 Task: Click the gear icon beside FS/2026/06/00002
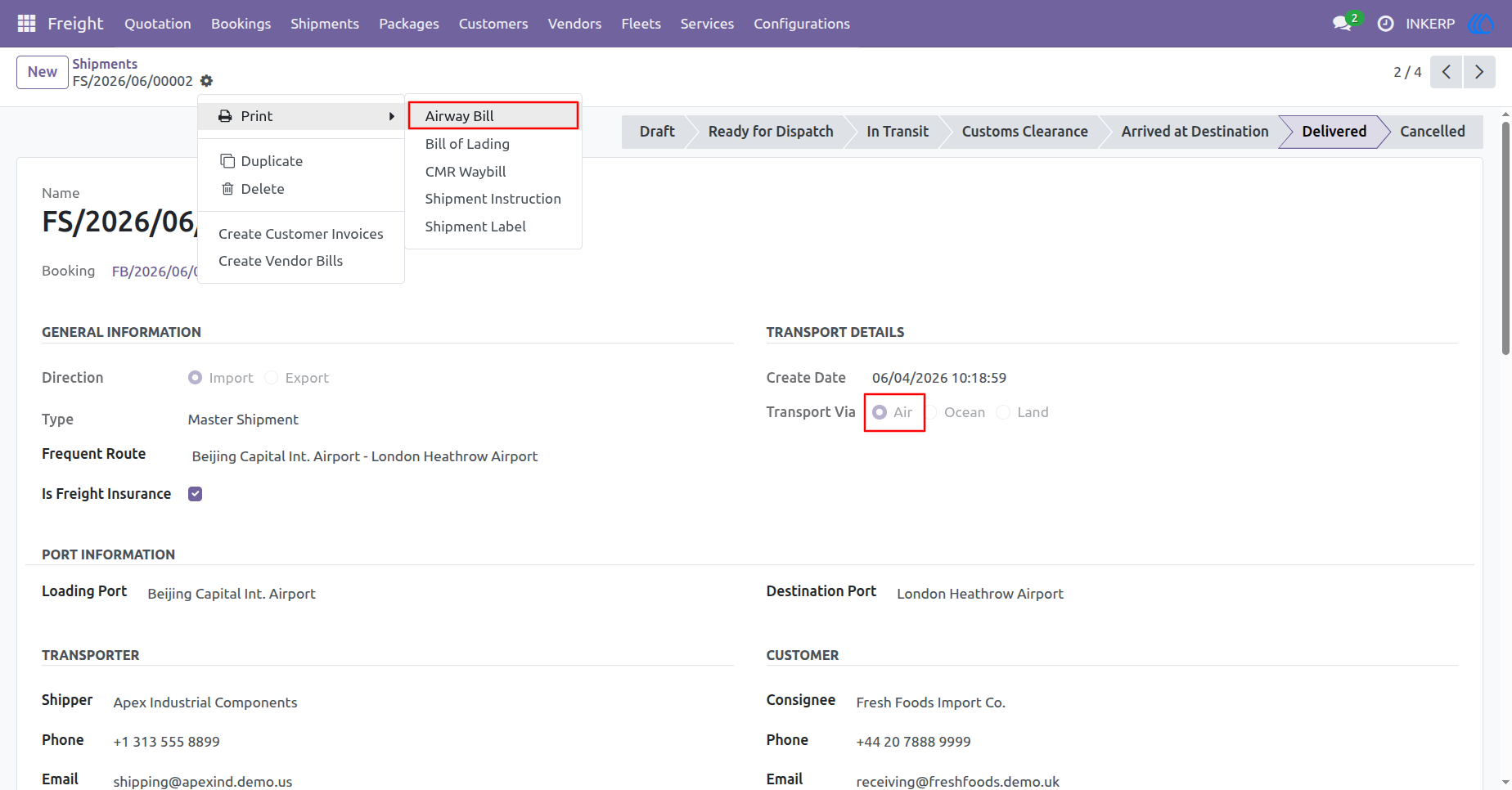pyautogui.click(x=206, y=81)
